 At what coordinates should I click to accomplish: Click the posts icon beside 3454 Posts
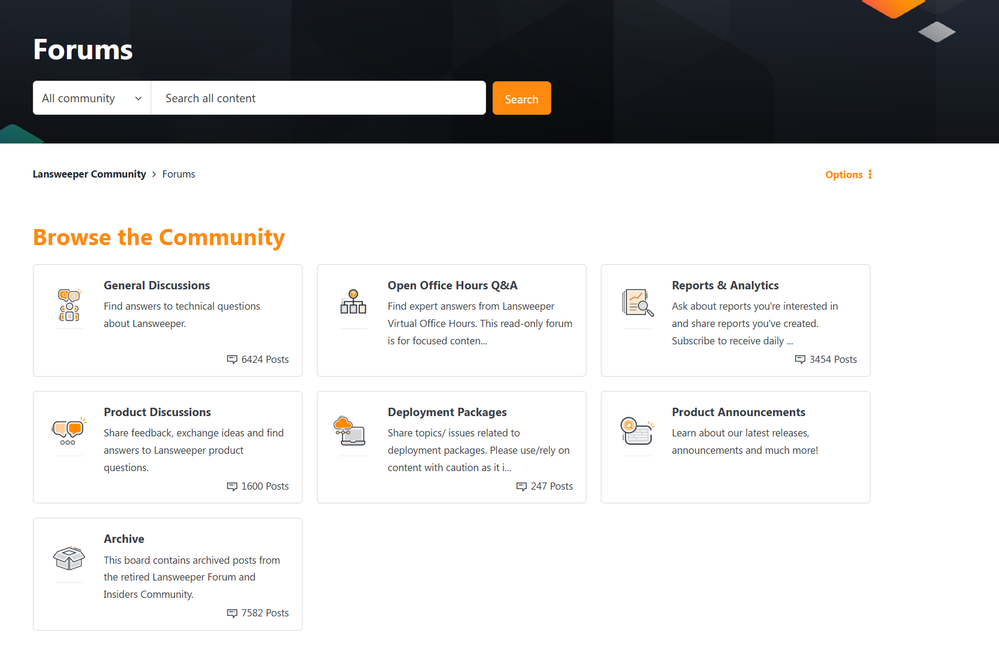[x=800, y=359]
